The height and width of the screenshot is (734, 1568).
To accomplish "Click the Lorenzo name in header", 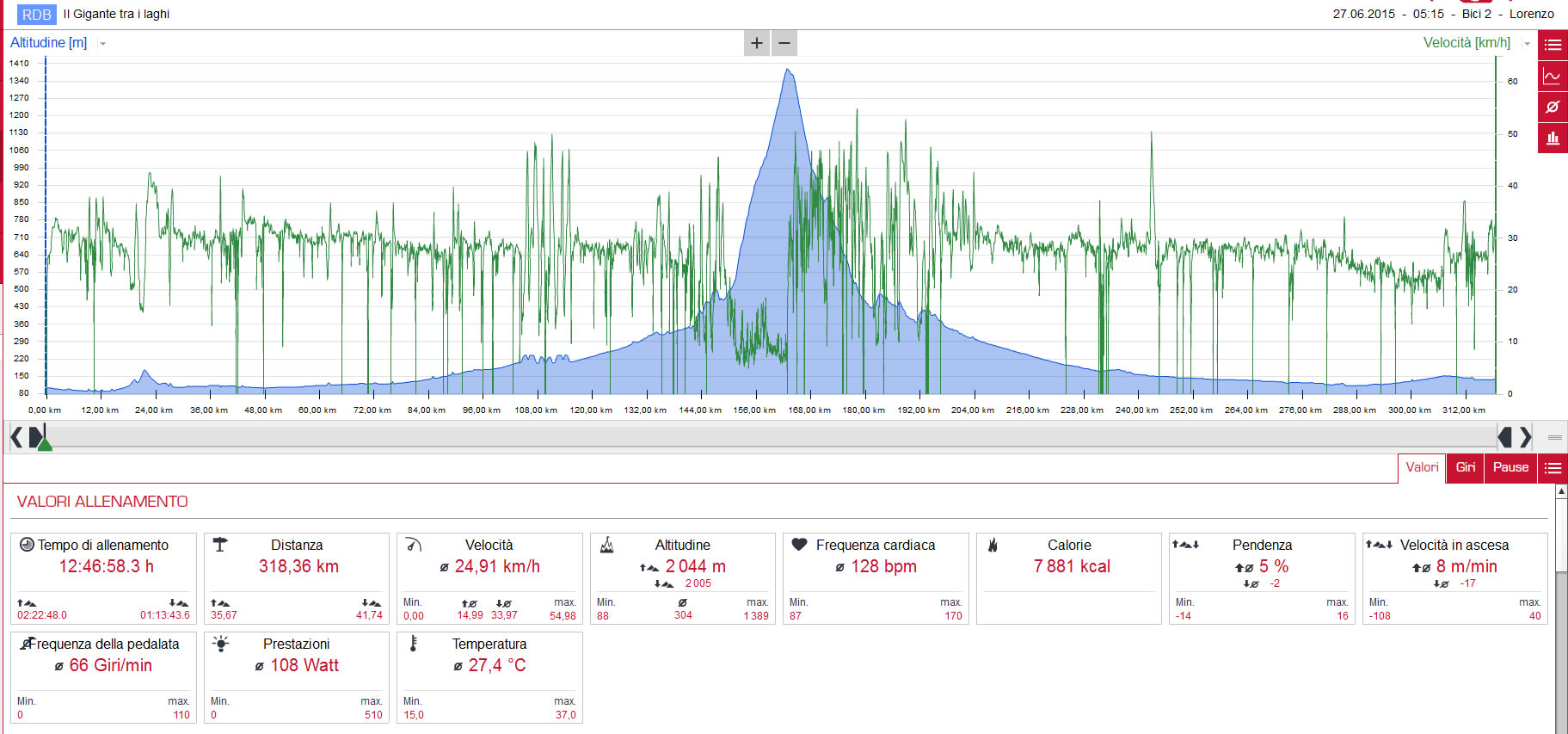I will [1532, 14].
